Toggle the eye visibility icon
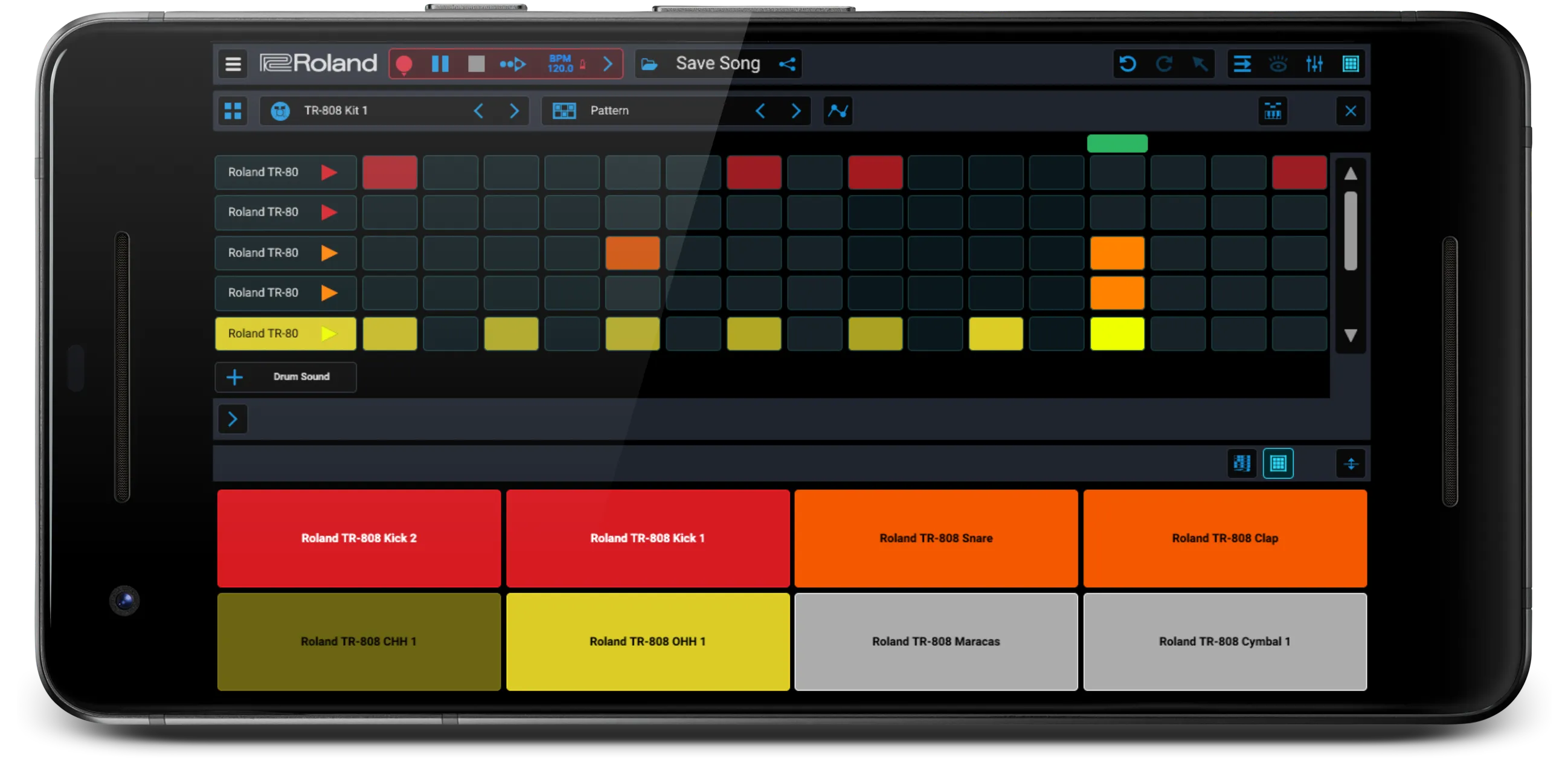This screenshot has width=1568, height=760. [x=1277, y=64]
